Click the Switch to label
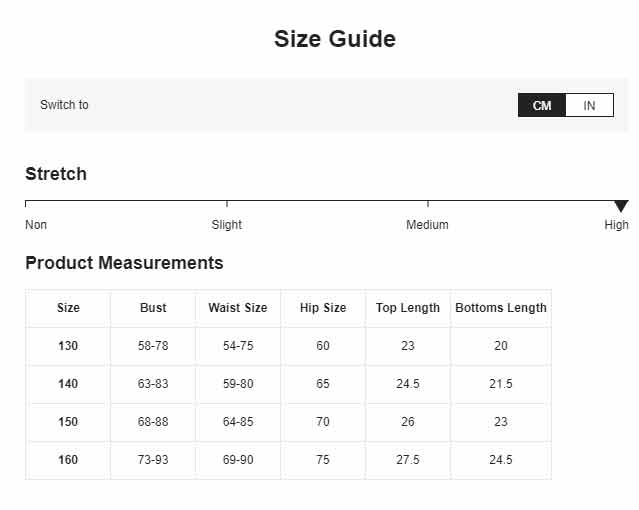This screenshot has width=639, height=510. [64, 105]
